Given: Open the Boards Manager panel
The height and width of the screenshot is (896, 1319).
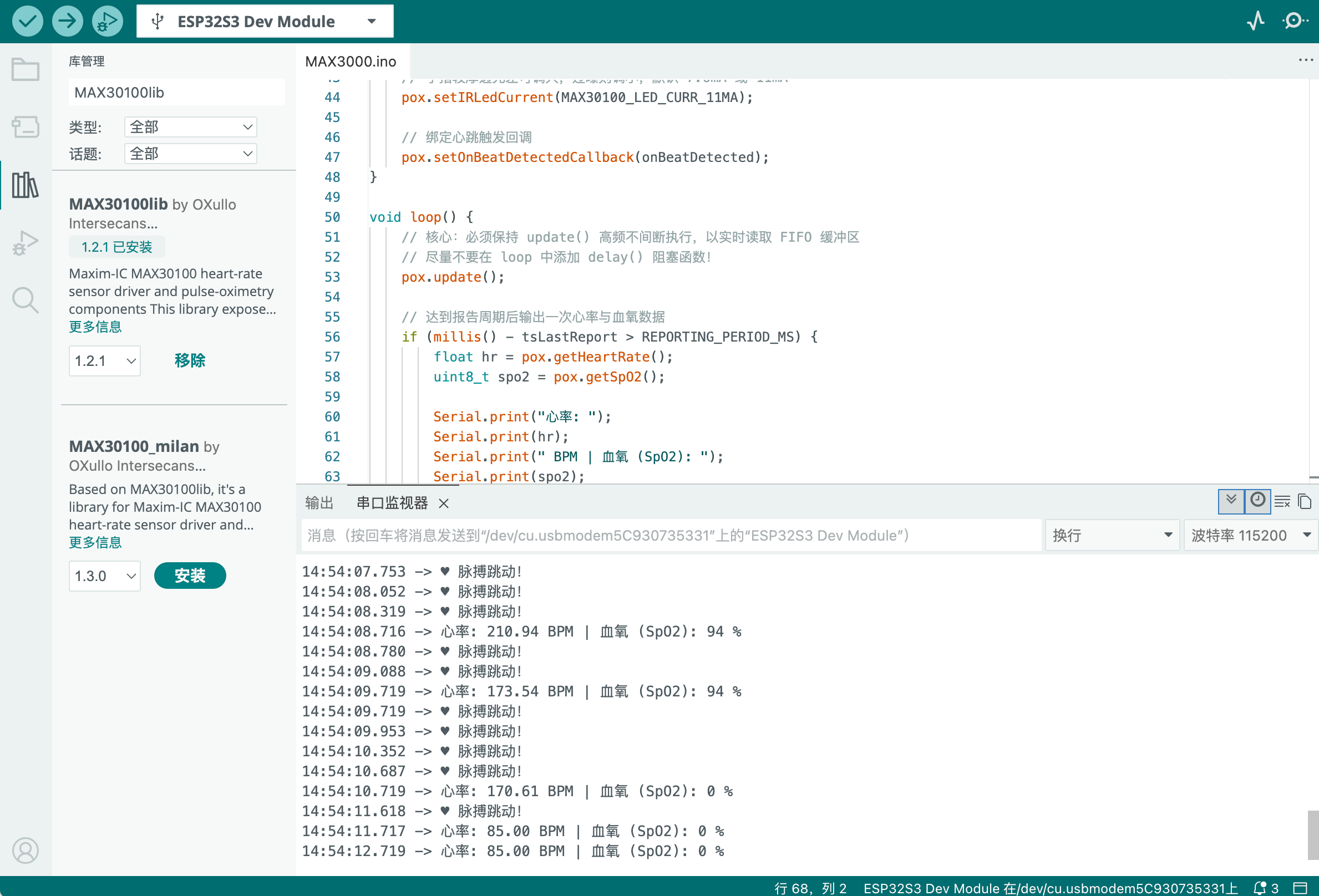Looking at the screenshot, I should tap(26, 126).
